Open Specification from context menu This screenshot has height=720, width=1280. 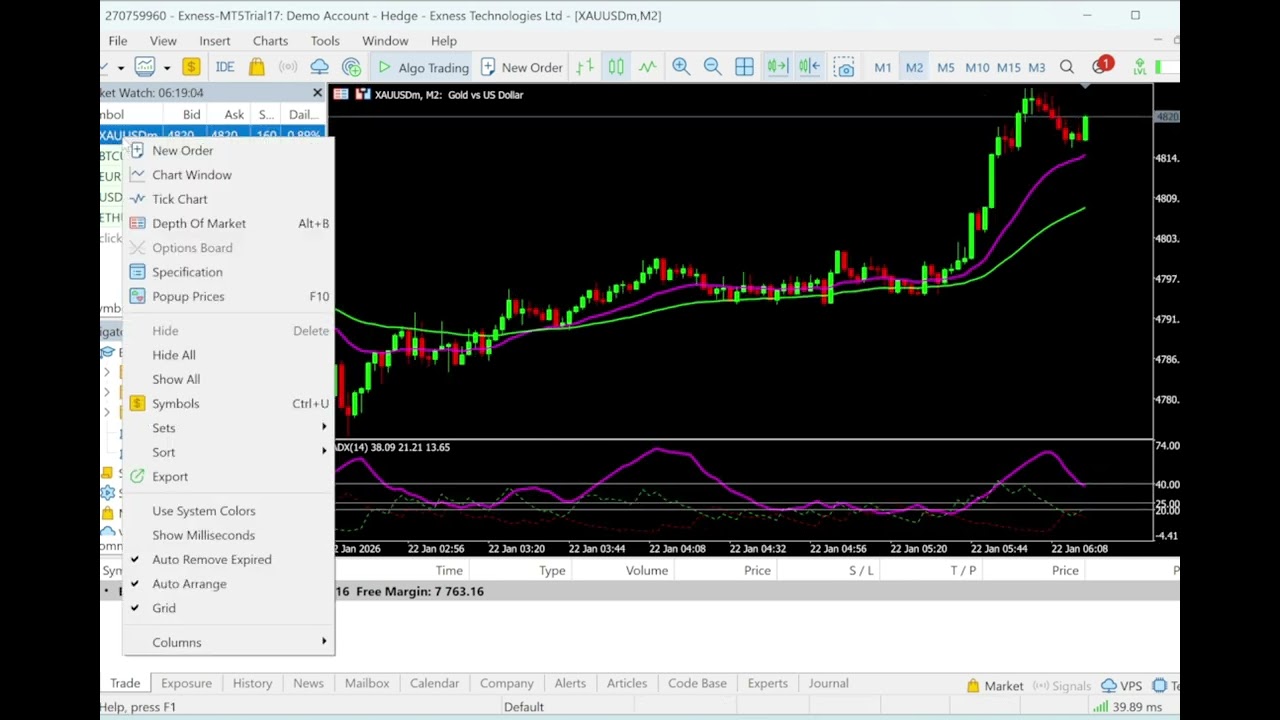(x=228, y=272)
